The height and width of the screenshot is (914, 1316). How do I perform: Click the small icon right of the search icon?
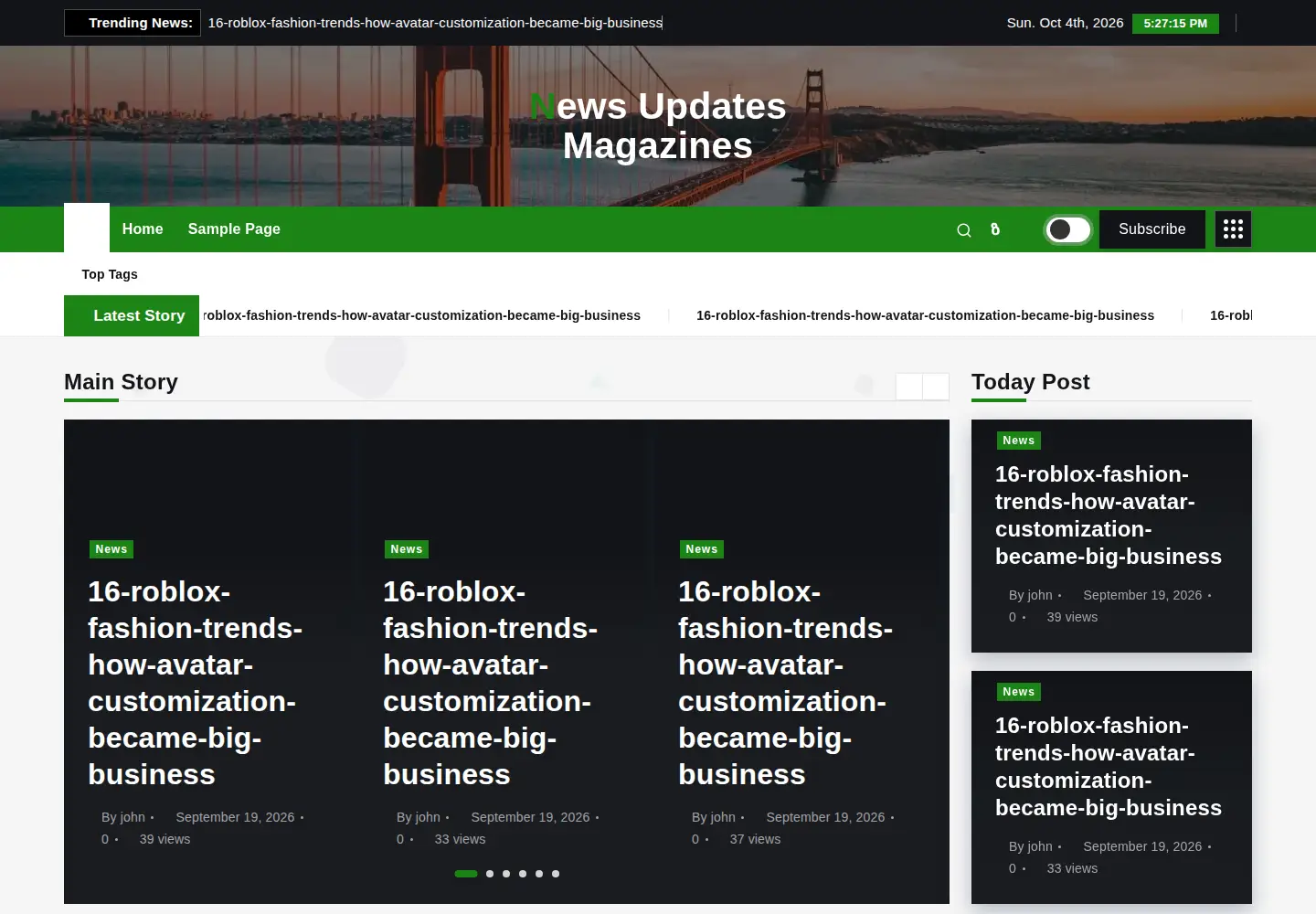pyautogui.click(x=995, y=229)
